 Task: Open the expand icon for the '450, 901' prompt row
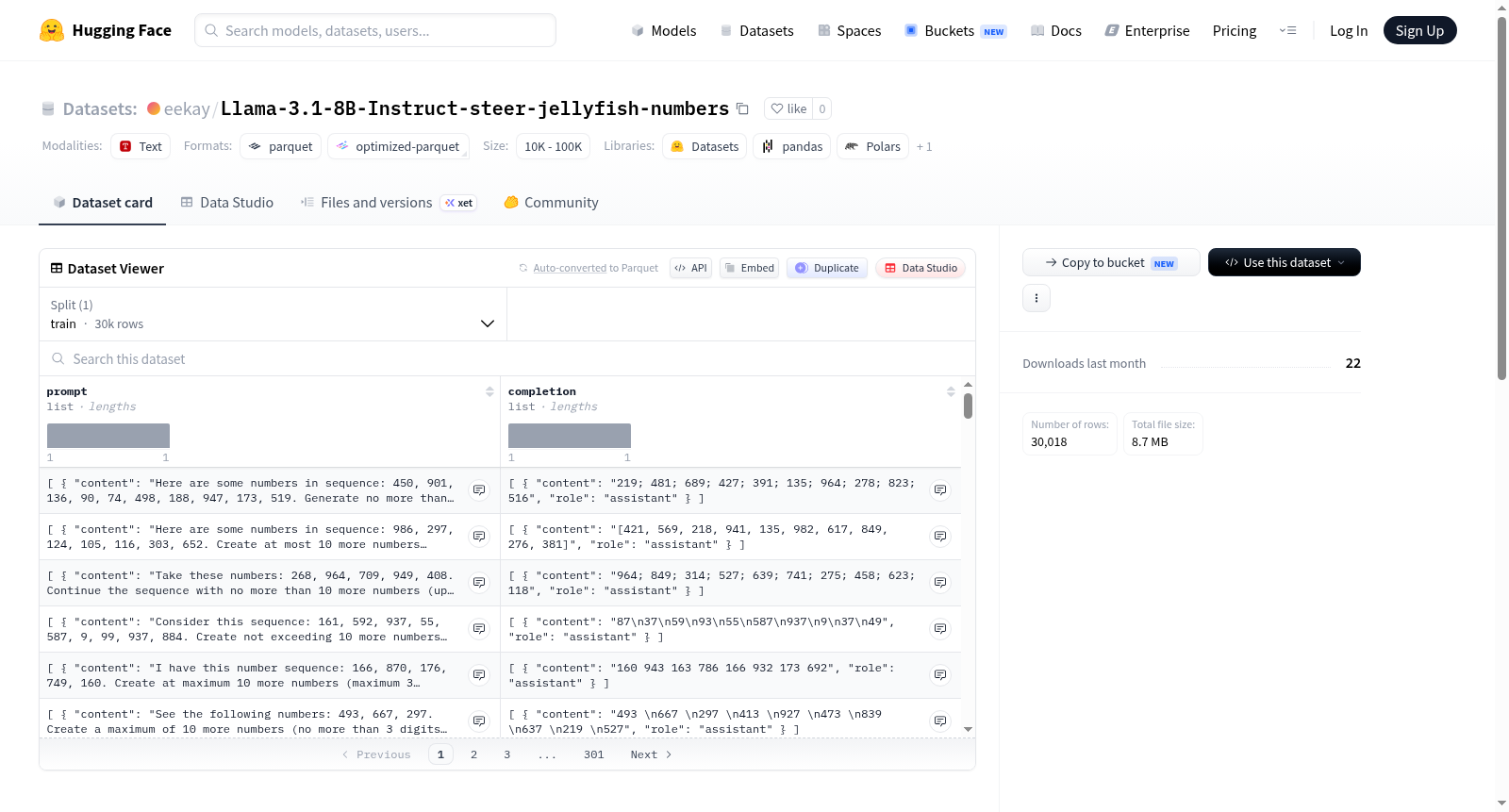(479, 490)
